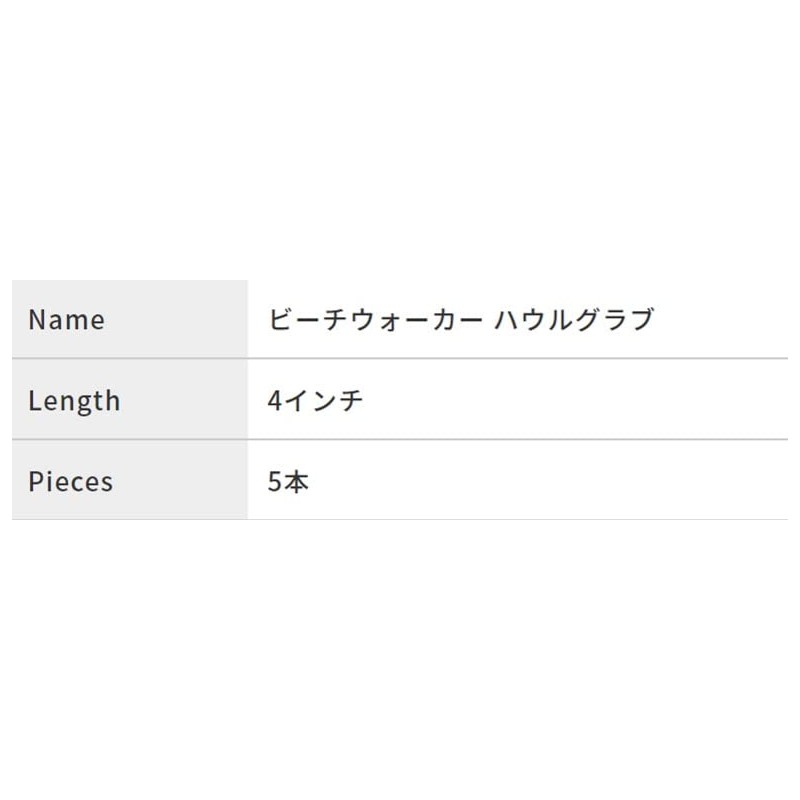The height and width of the screenshot is (800, 800).
Task: Click the digit 5 in the Pieces value
Action: pos(276,482)
